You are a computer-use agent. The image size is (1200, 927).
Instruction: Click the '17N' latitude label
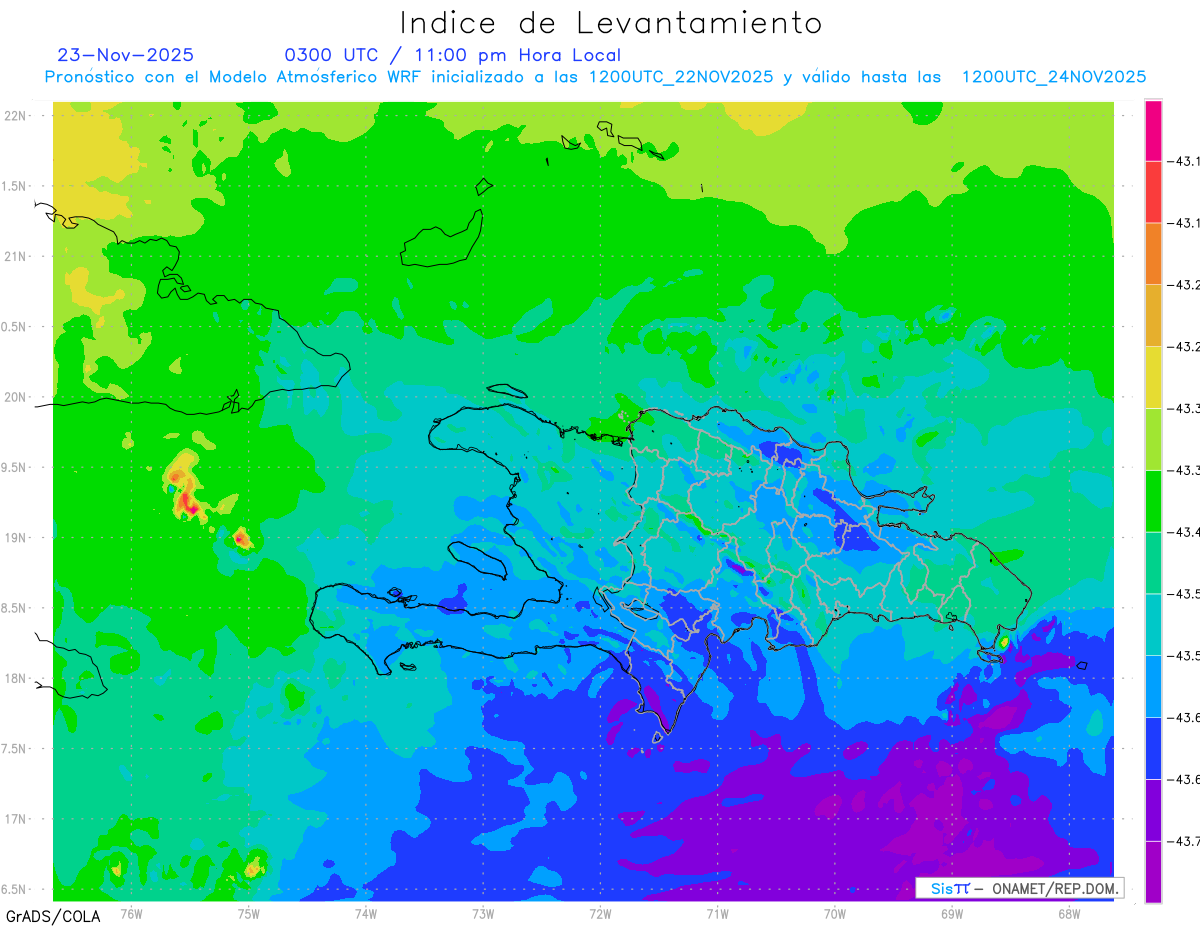point(15,819)
